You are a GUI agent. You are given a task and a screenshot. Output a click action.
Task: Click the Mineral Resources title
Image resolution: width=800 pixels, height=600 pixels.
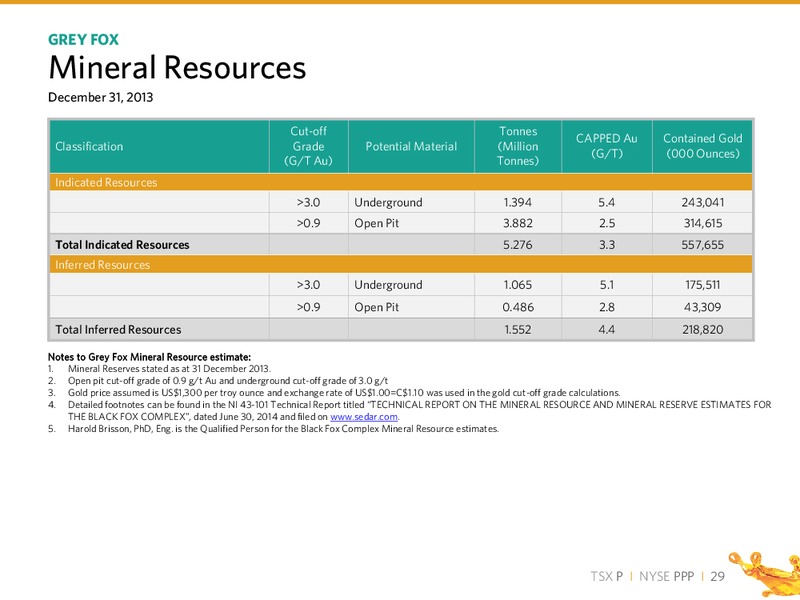point(177,67)
